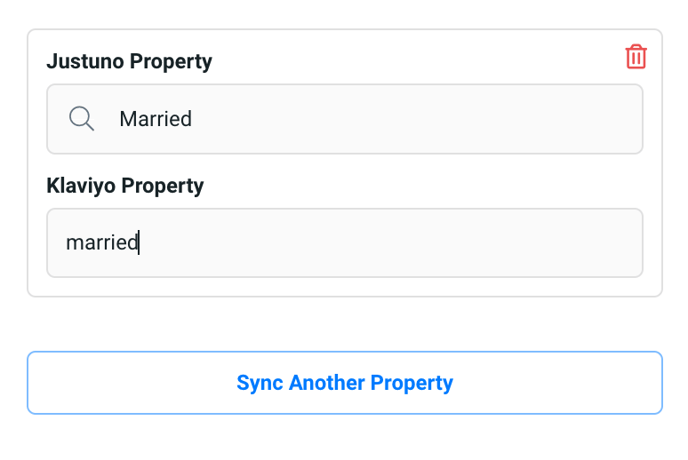Click the Sync Another Property button

pos(345,382)
